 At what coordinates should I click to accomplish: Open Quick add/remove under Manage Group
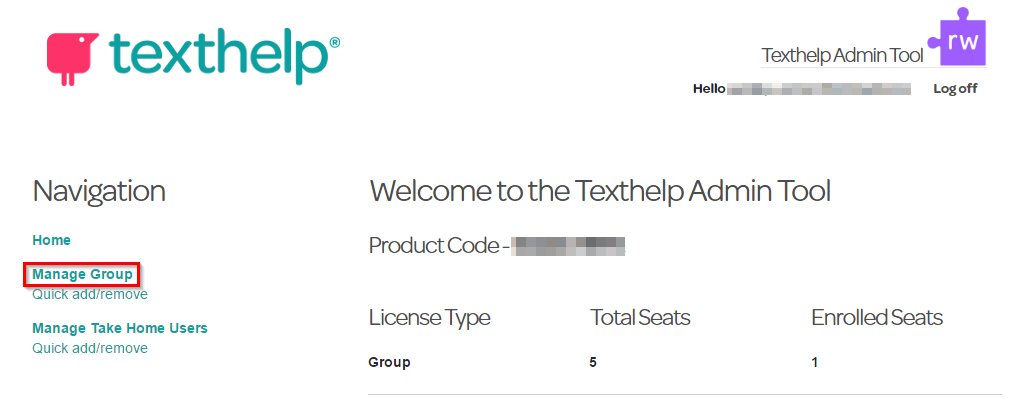[90, 294]
